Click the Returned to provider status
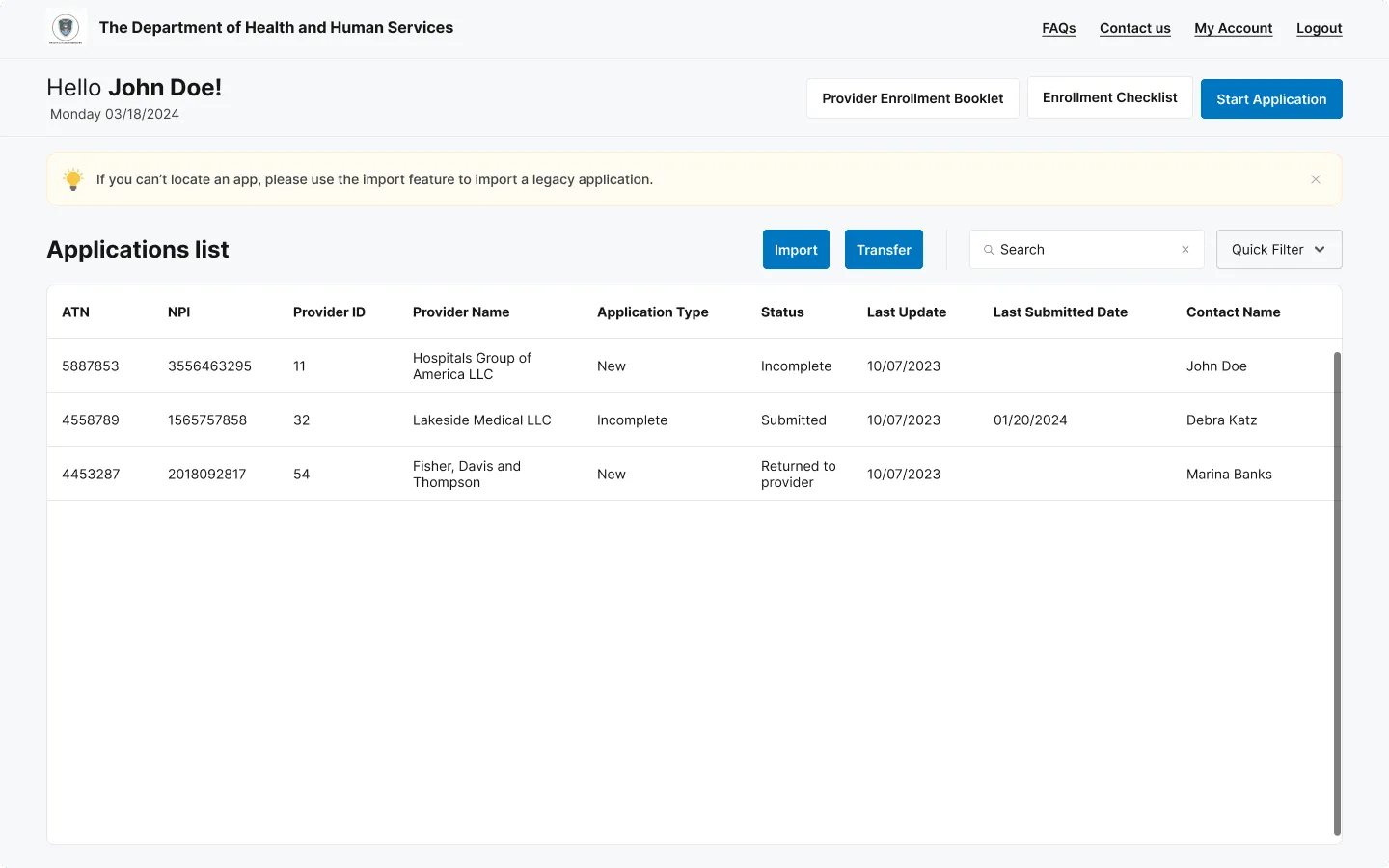This screenshot has height=868, width=1389. (799, 475)
